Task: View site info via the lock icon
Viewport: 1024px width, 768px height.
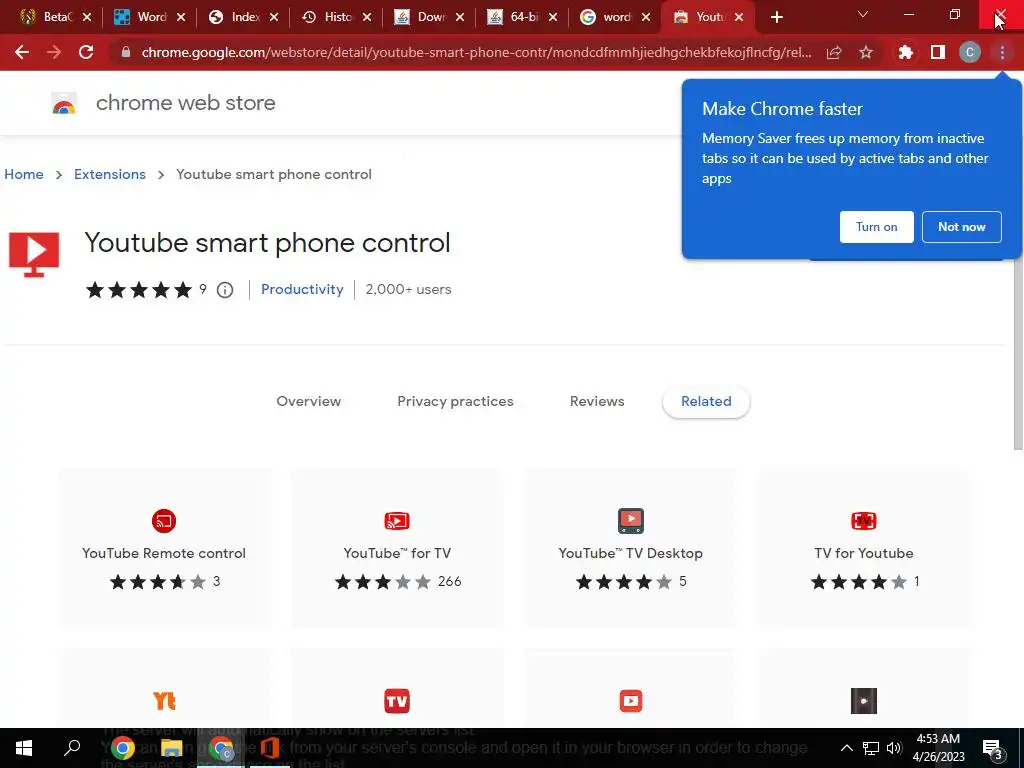Action: pyautogui.click(x=125, y=52)
